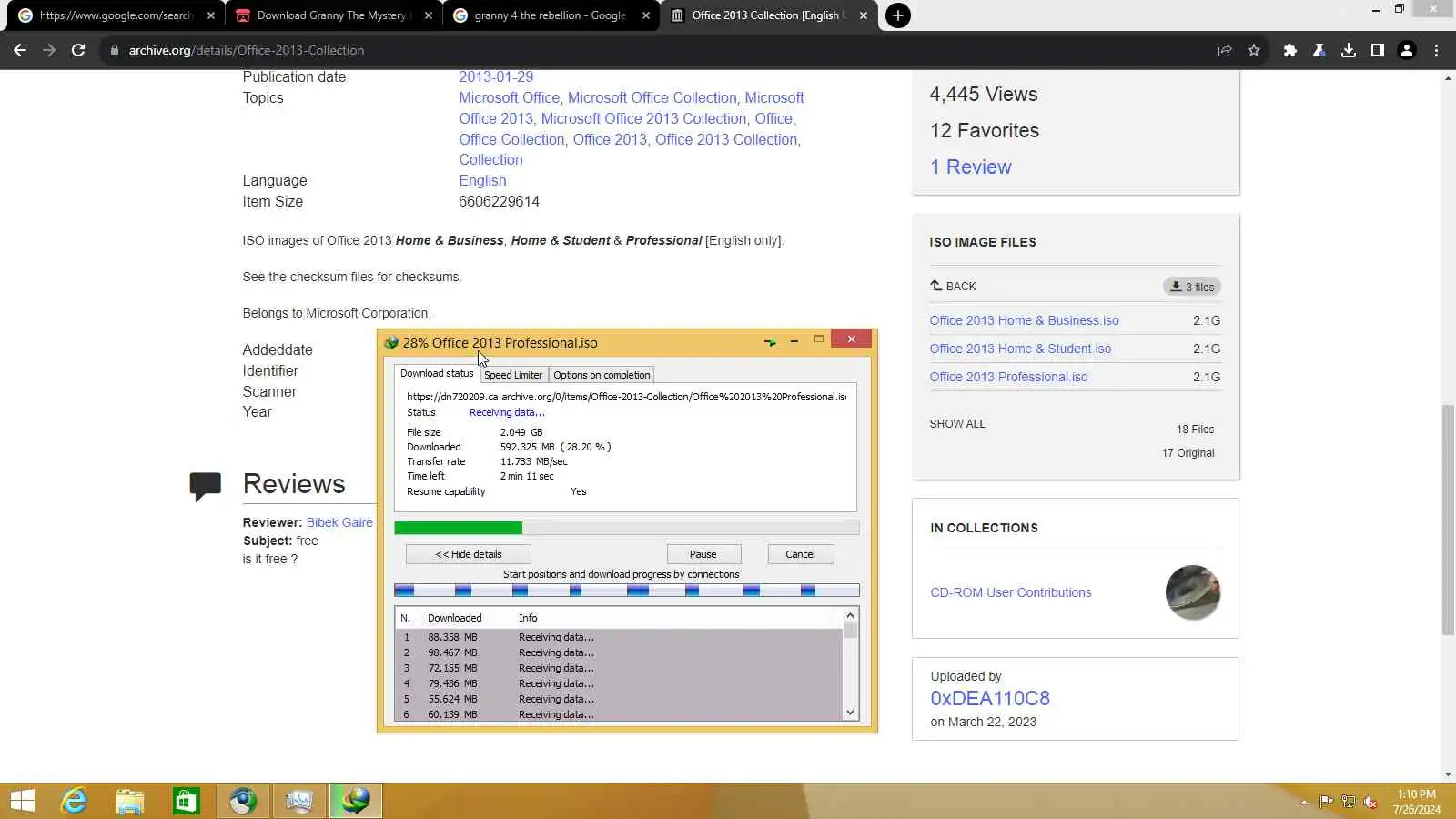
Task: Click the browser address bar URL
Action: point(247,50)
